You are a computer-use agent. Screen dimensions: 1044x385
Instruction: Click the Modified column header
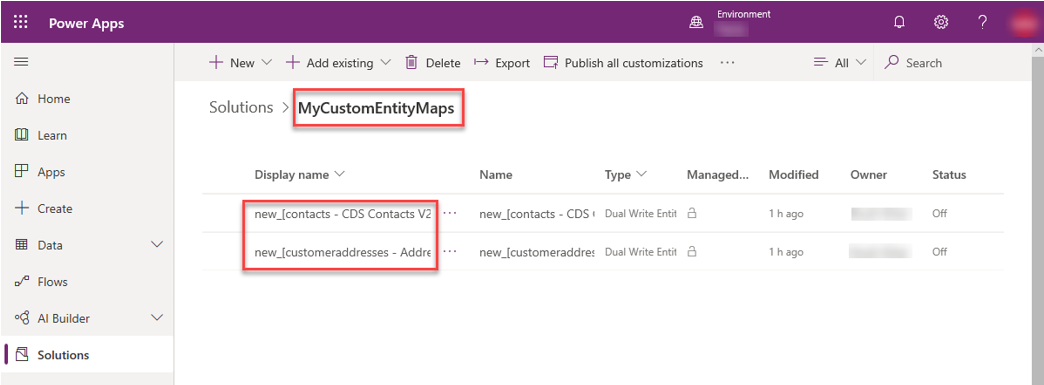point(794,175)
